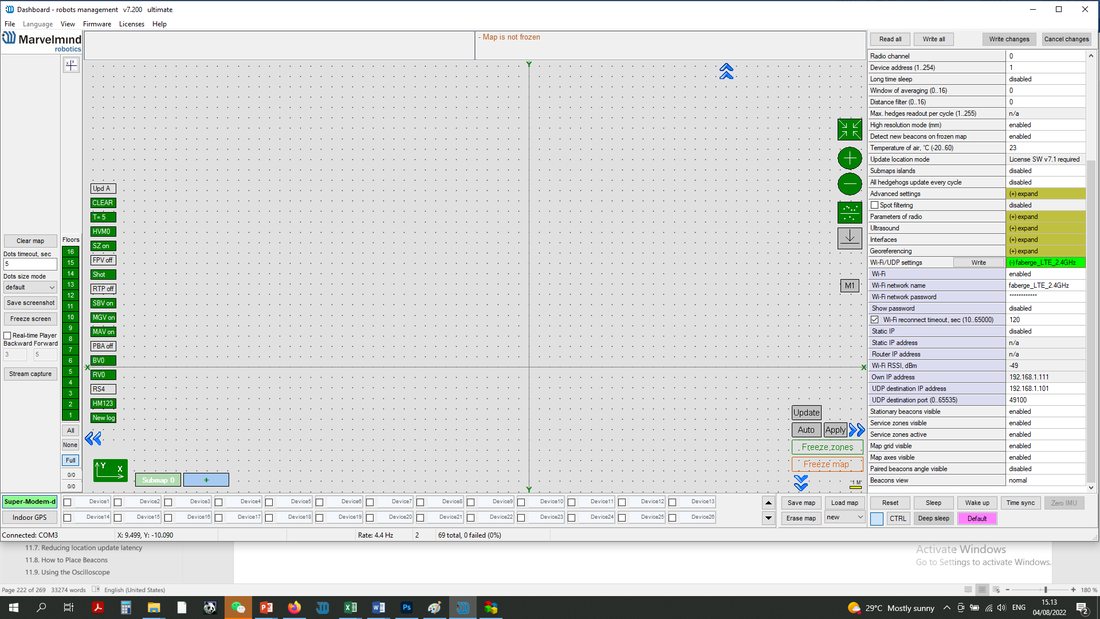Image resolution: width=1100 pixels, height=619 pixels.
Task: Toggle the Spot filtering checkbox
Action: [x=874, y=205]
